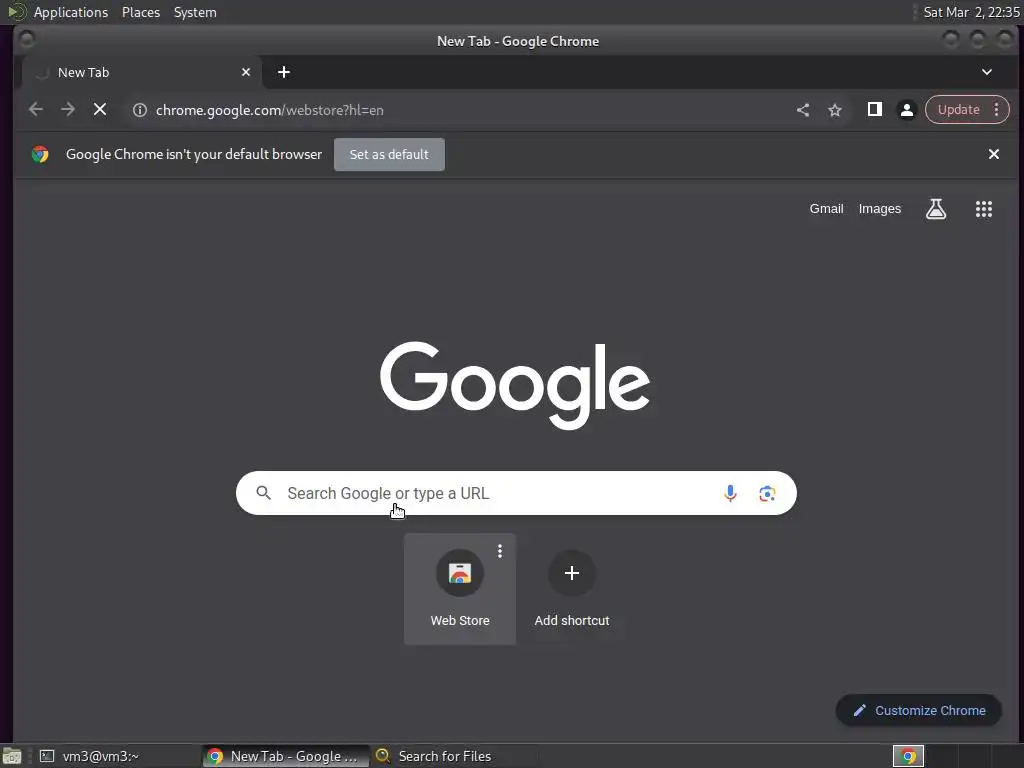Open the Places menu
1024x768 pixels.
pyautogui.click(x=141, y=12)
